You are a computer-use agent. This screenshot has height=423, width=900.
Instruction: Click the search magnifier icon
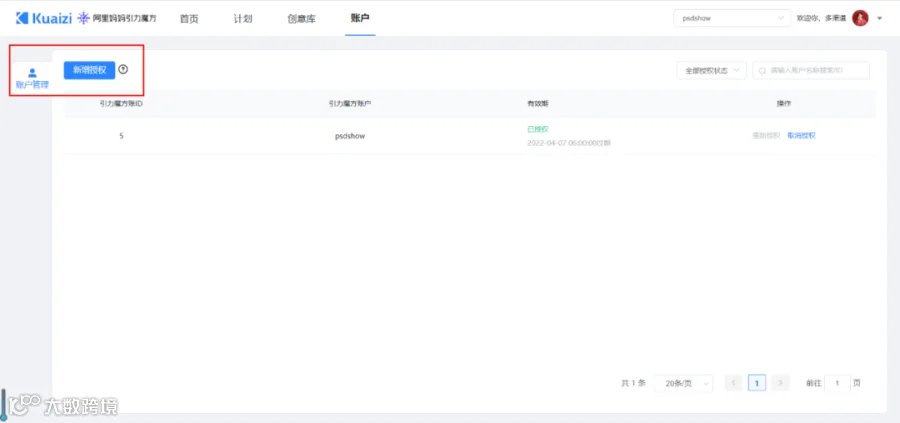763,71
